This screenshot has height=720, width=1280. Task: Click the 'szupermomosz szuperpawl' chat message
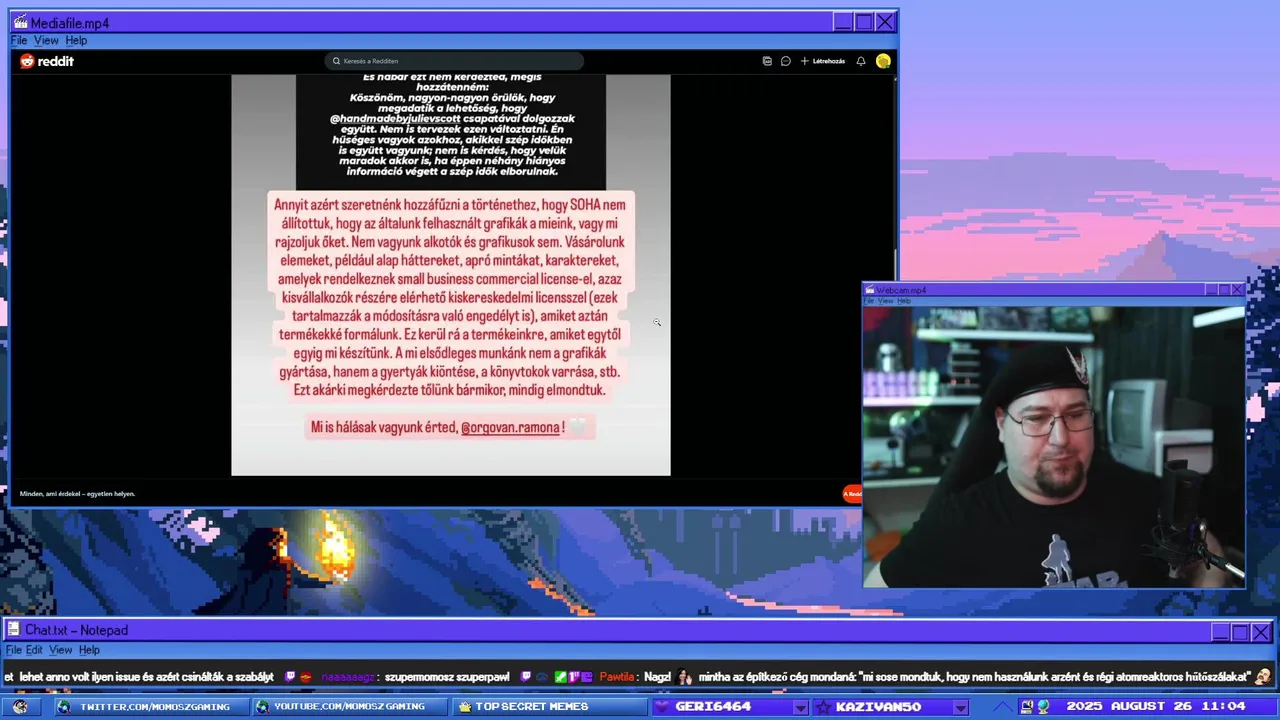pyautogui.click(x=447, y=677)
